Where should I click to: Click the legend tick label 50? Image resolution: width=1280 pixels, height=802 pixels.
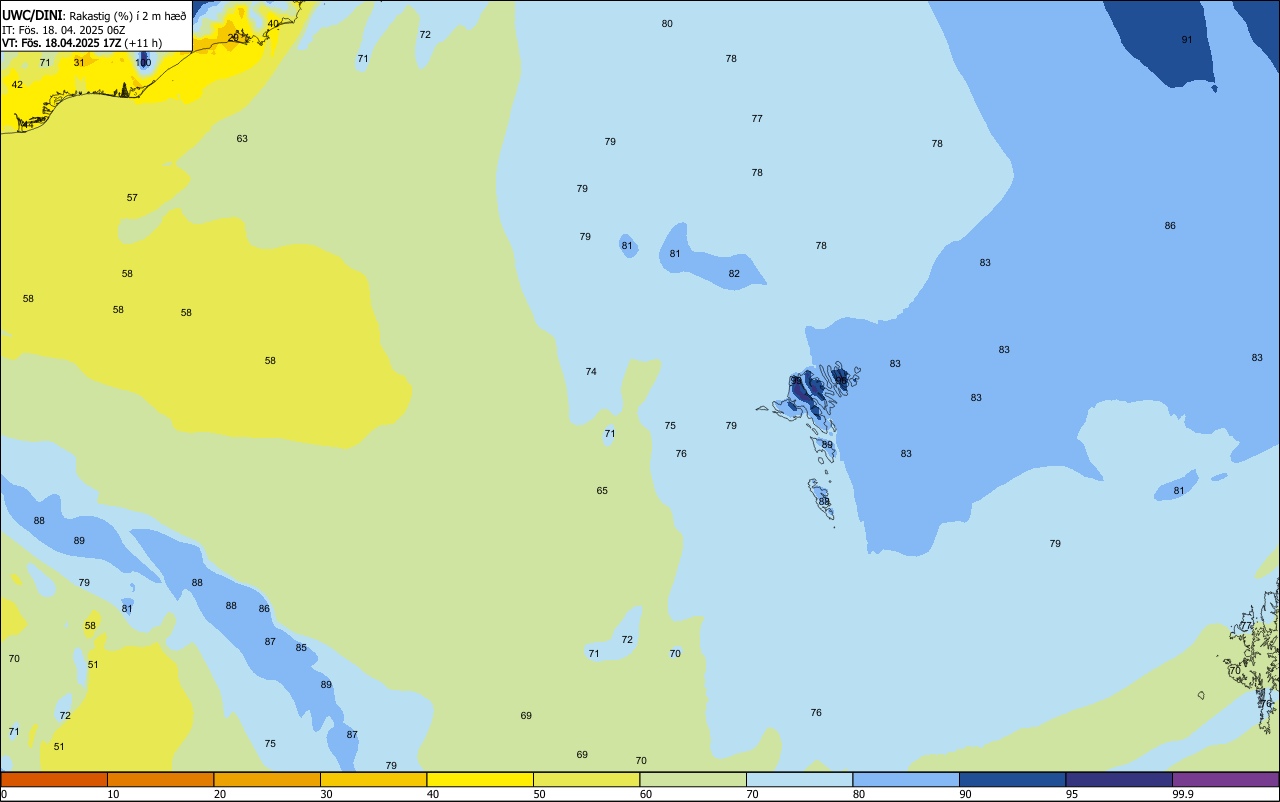[539, 794]
